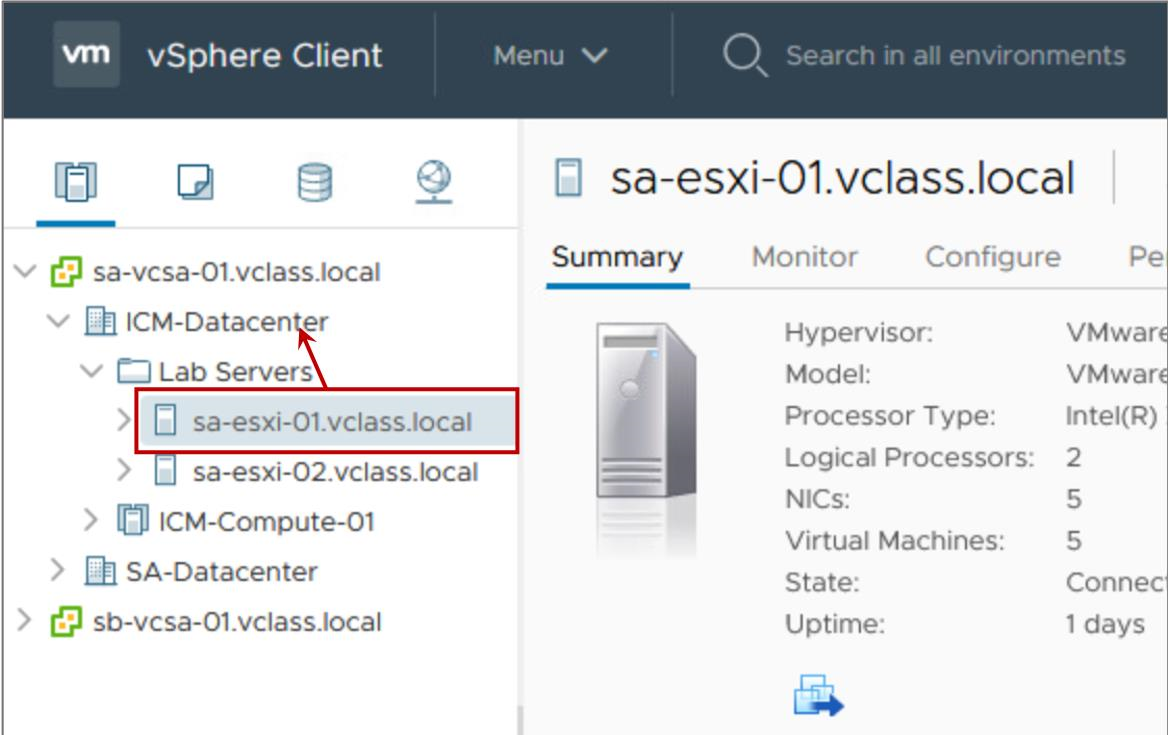1168x735 pixels.
Task: Click the Virtual Machines label
Action: coord(895,541)
